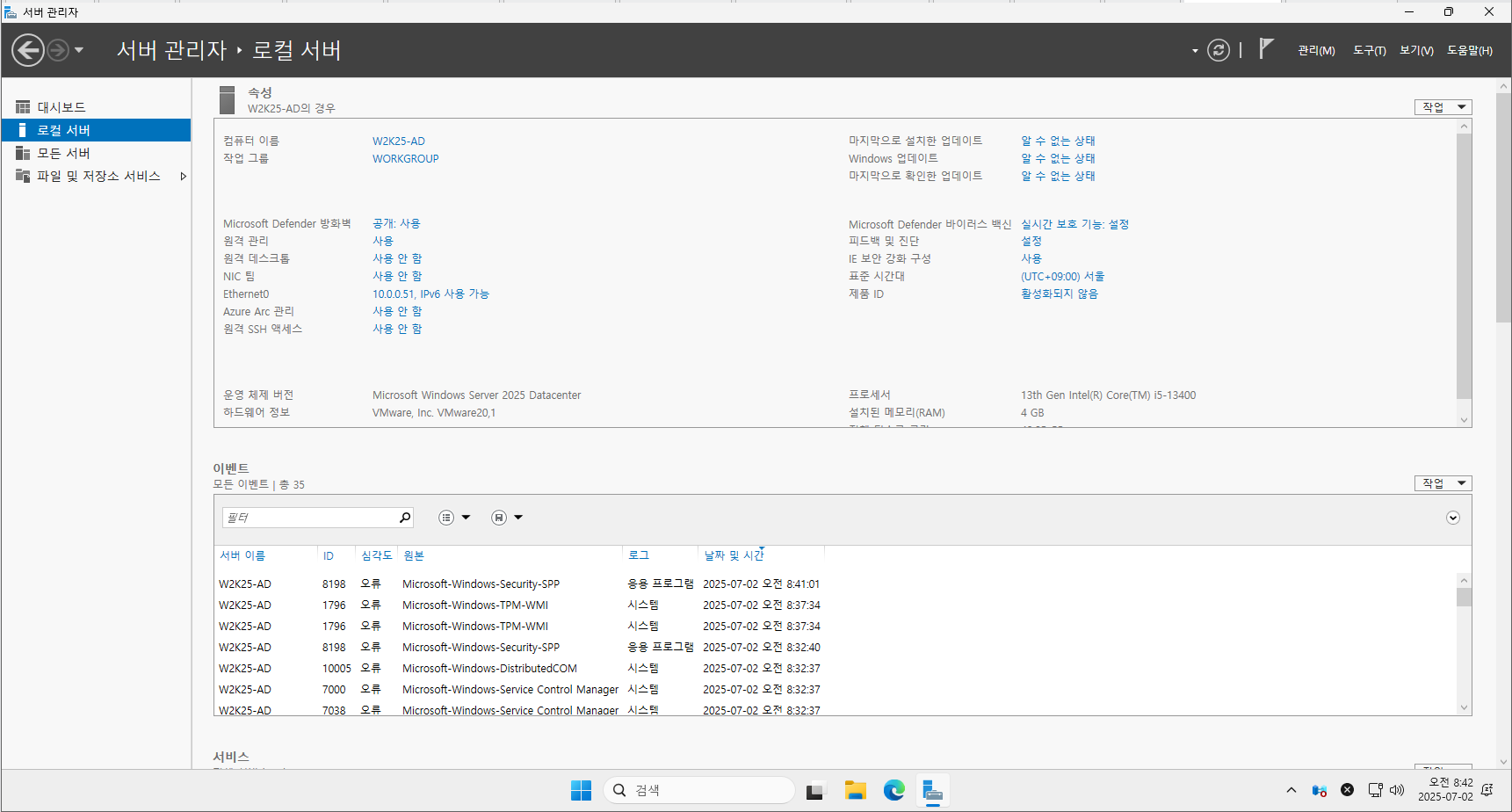Viewport: 1512px width, 812px height.
Task: Click 활성화되지 않음 product ID link
Action: coord(1060,294)
